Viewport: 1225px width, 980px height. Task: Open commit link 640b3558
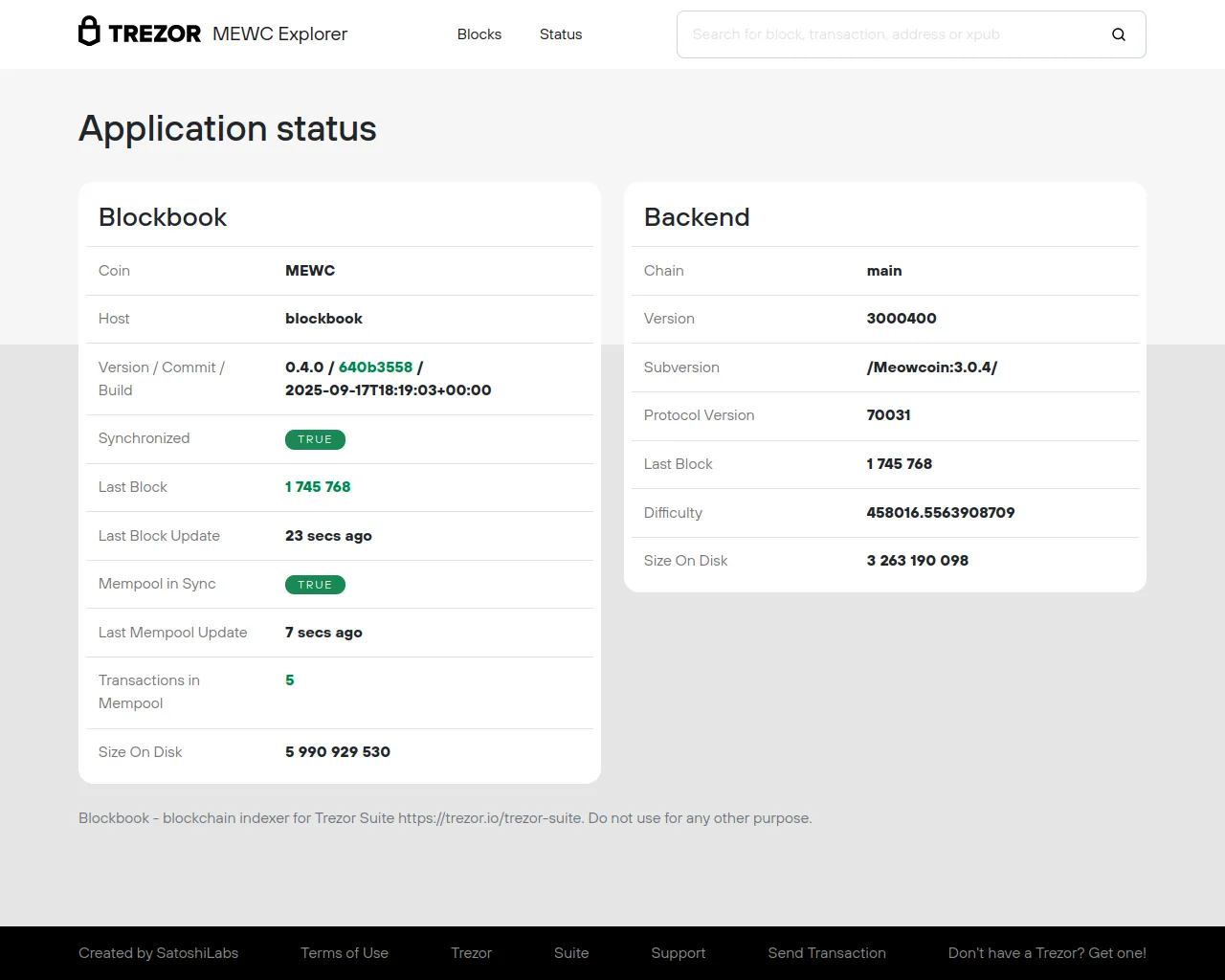pyautogui.click(x=375, y=367)
